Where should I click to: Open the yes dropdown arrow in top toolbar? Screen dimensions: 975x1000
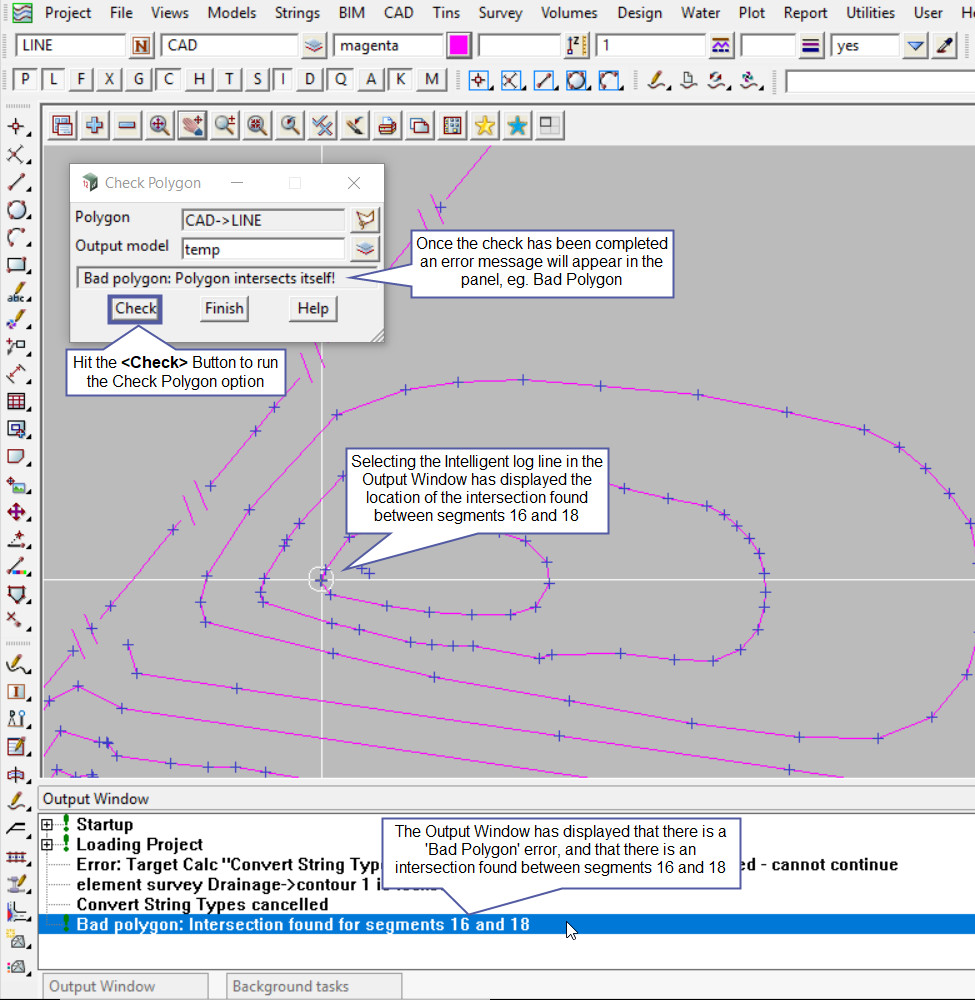pos(915,45)
